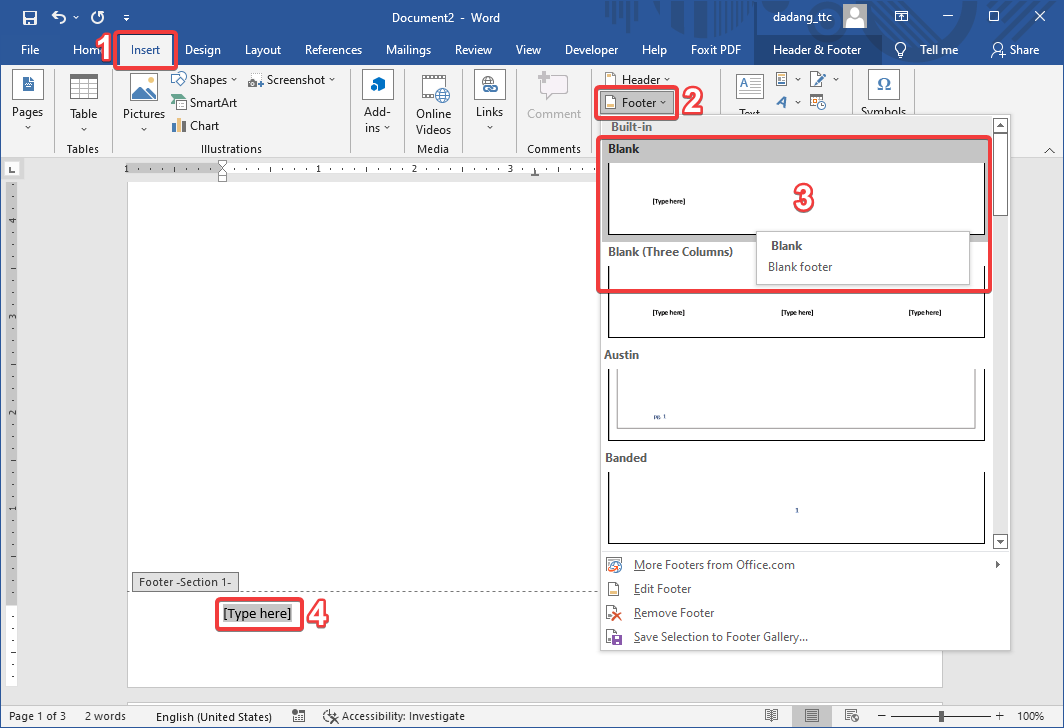Click Edit Footer menu option
The height and width of the screenshot is (728, 1064).
pyautogui.click(x=662, y=589)
